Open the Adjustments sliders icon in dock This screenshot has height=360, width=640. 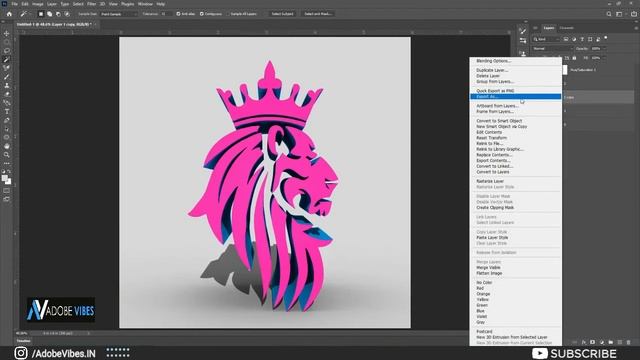point(522,40)
